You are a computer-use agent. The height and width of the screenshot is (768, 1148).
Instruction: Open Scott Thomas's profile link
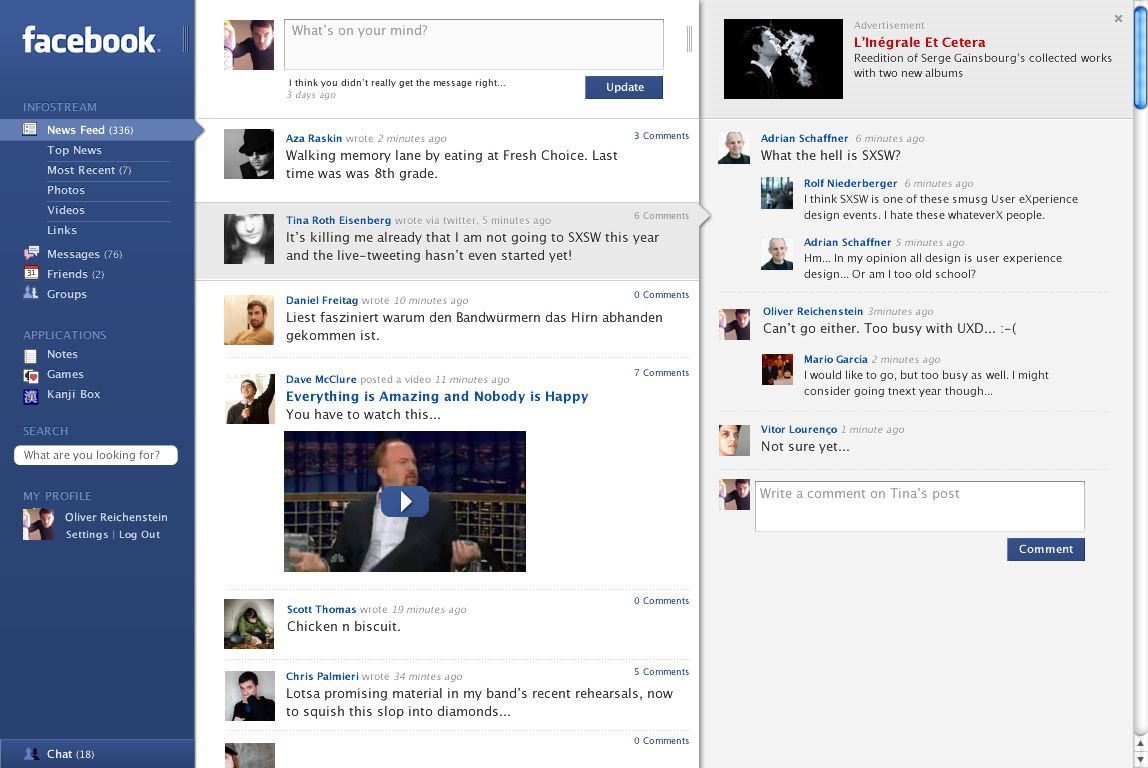[321, 609]
